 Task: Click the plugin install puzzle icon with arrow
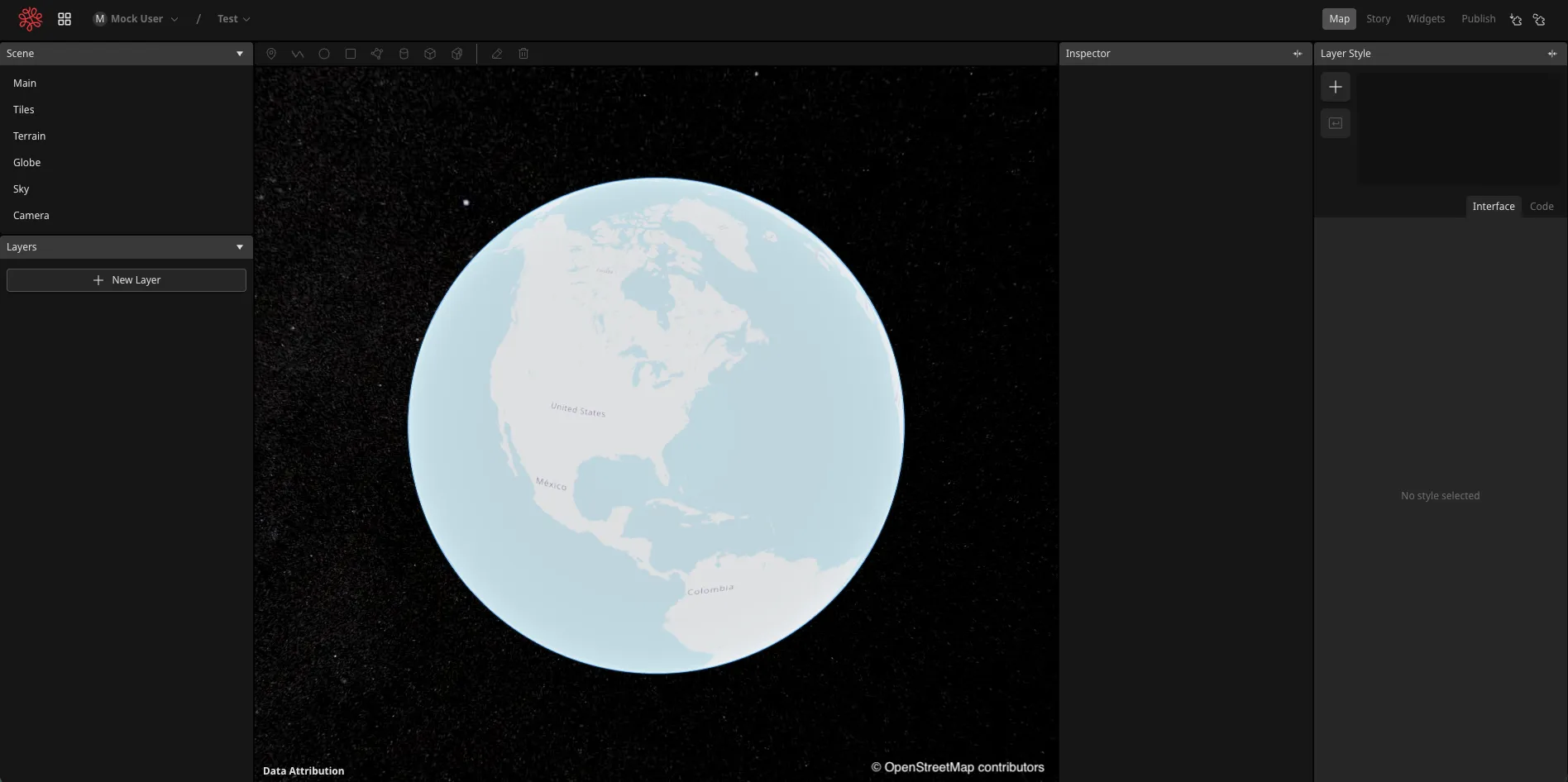1516,19
